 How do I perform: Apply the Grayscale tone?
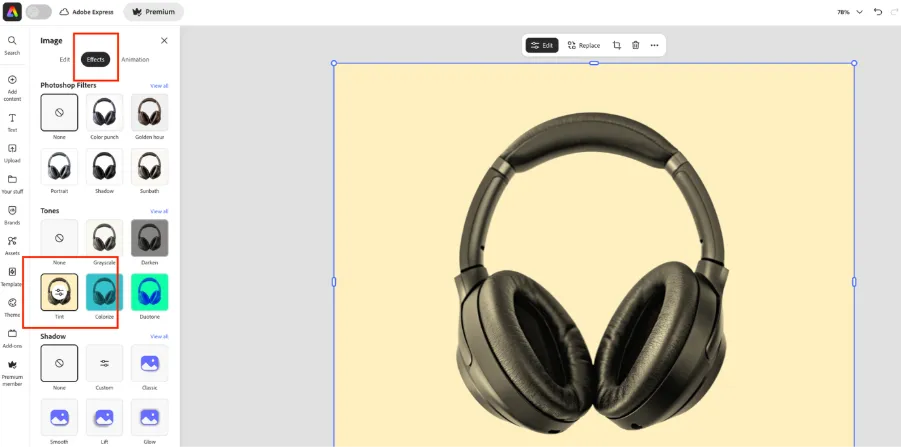click(x=105, y=237)
